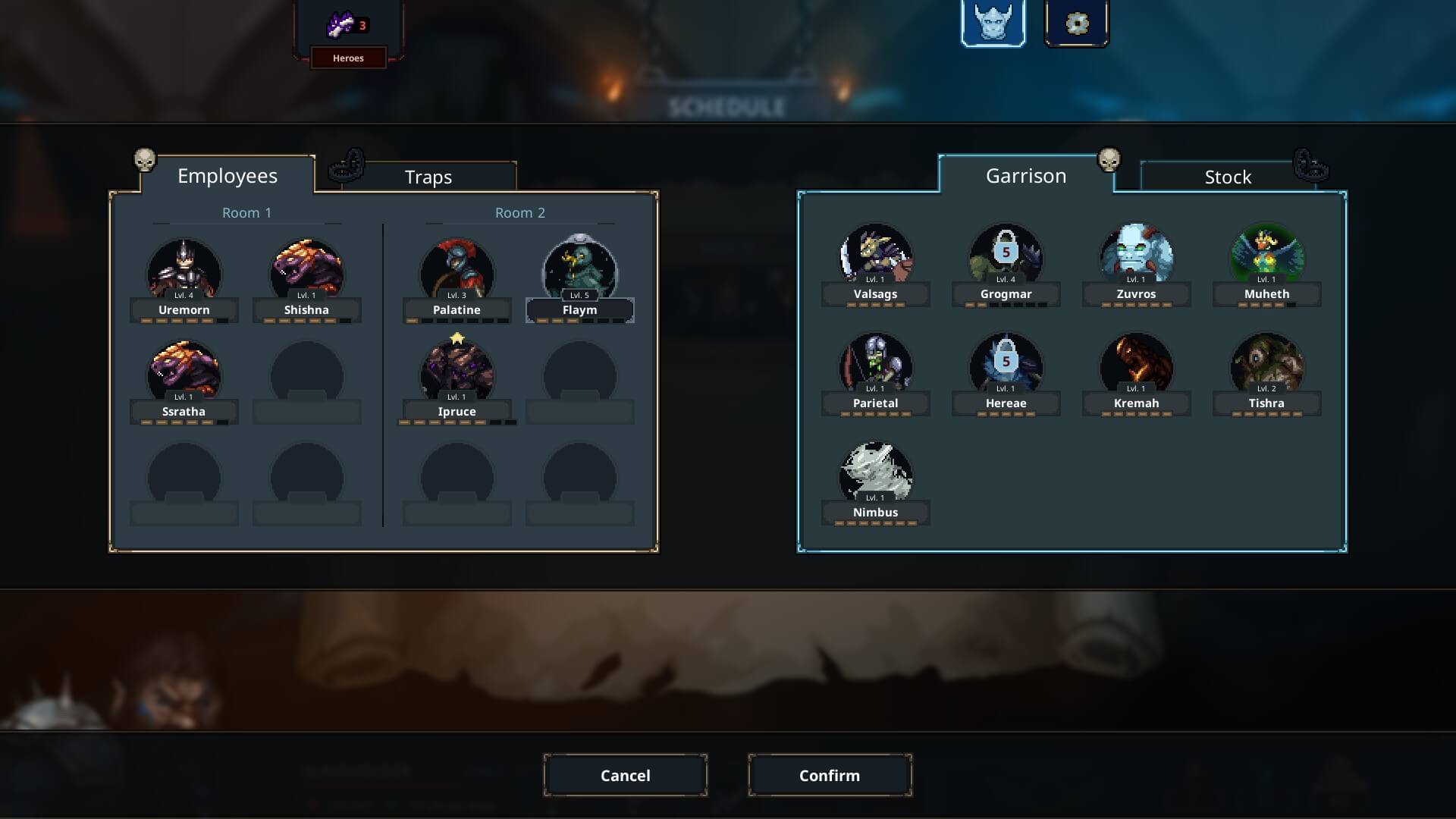Cancel the employee assignment
Screen dimensions: 1456x819
click(626, 775)
